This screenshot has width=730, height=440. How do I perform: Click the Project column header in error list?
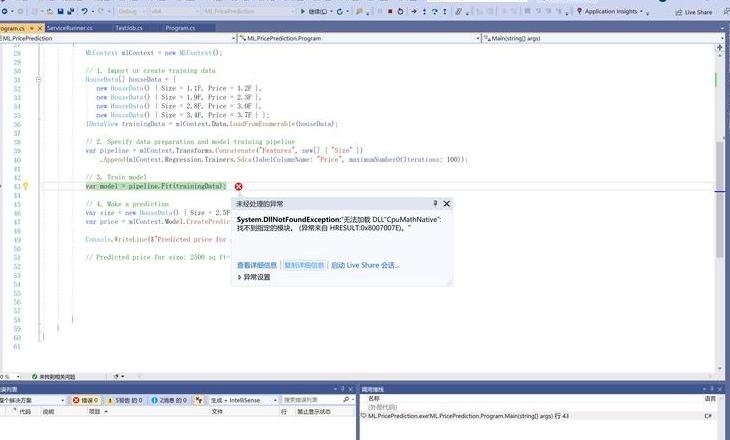click(95, 412)
